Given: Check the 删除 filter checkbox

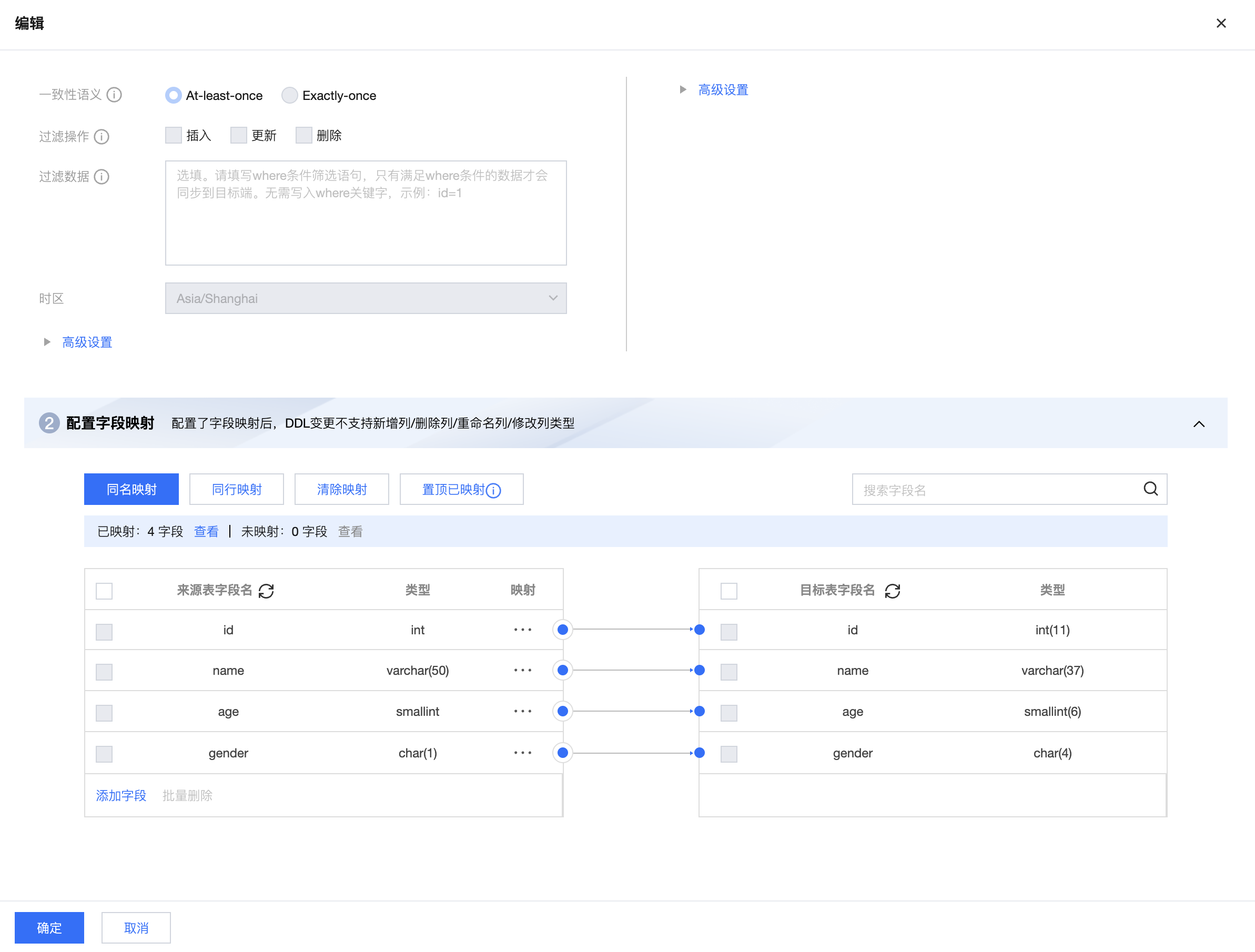Looking at the screenshot, I should pyautogui.click(x=304, y=136).
